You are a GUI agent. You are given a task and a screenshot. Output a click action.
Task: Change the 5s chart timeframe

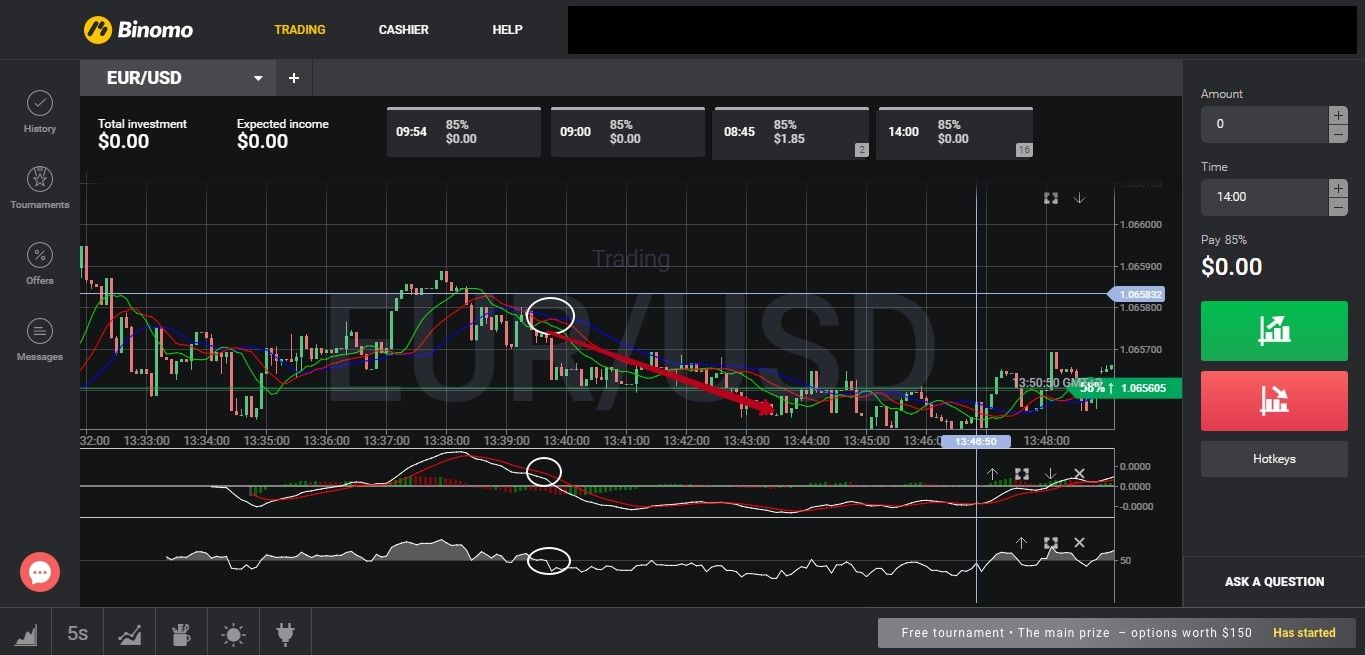point(78,633)
